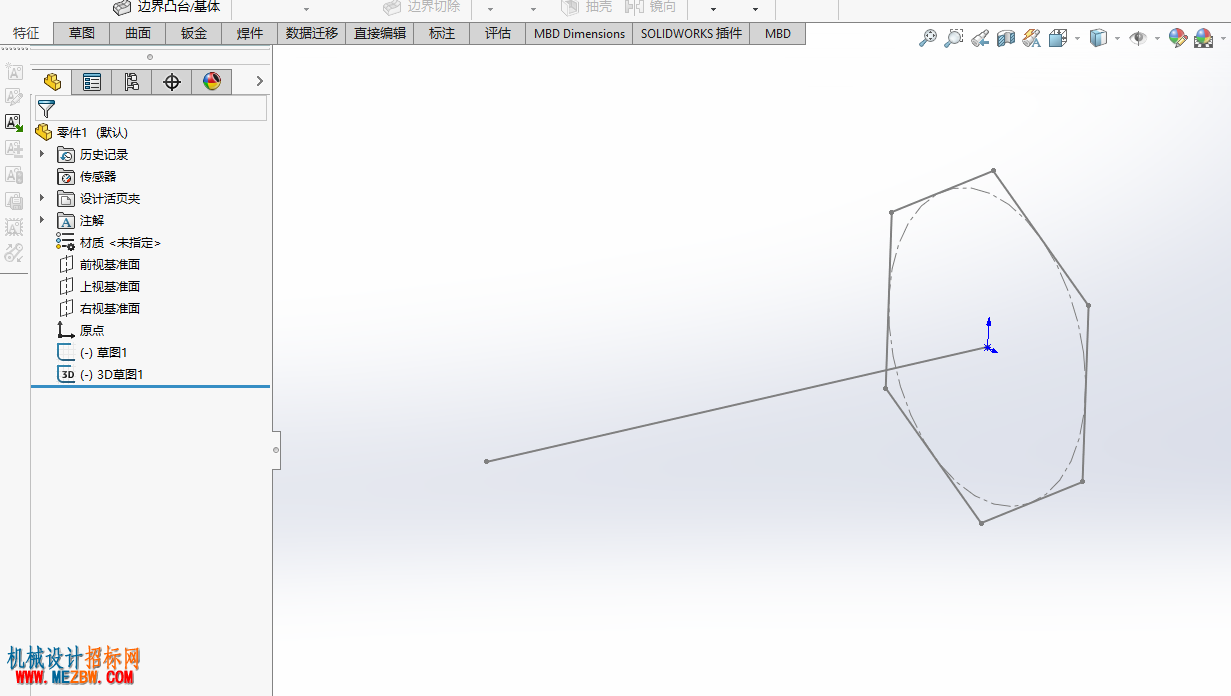Return to the Previous View
This screenshot has height=696, width=1231.
[x=980, y=38]
